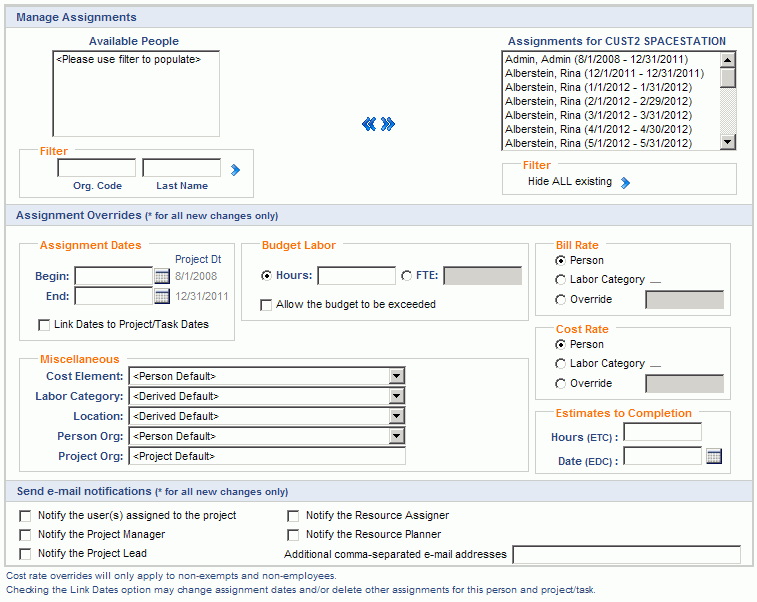The width and height of the screenshot is (757, 602).
Task: Select Bill Rate Labor Category radio button
Action: 560,280
